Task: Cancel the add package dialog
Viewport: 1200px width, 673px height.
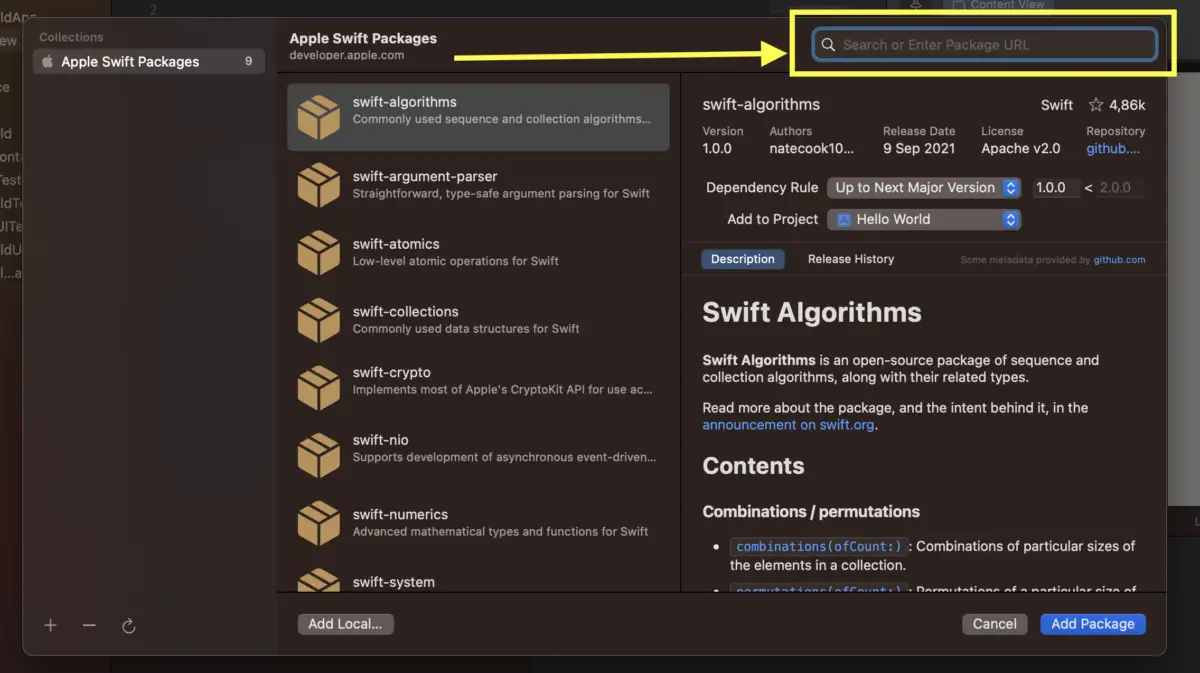Action: [x=995, y=624]
